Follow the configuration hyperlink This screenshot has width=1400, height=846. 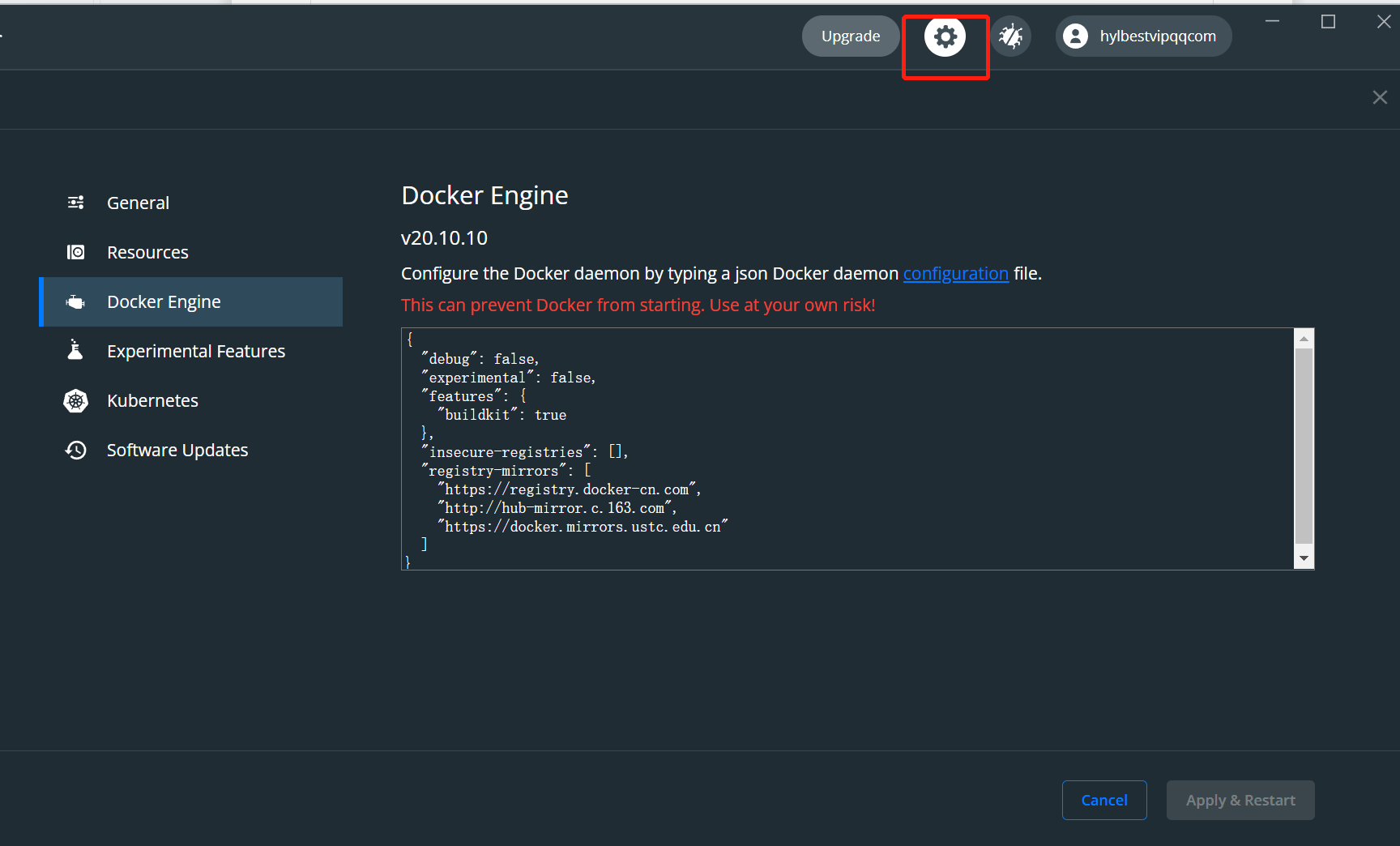click(956, 274)
